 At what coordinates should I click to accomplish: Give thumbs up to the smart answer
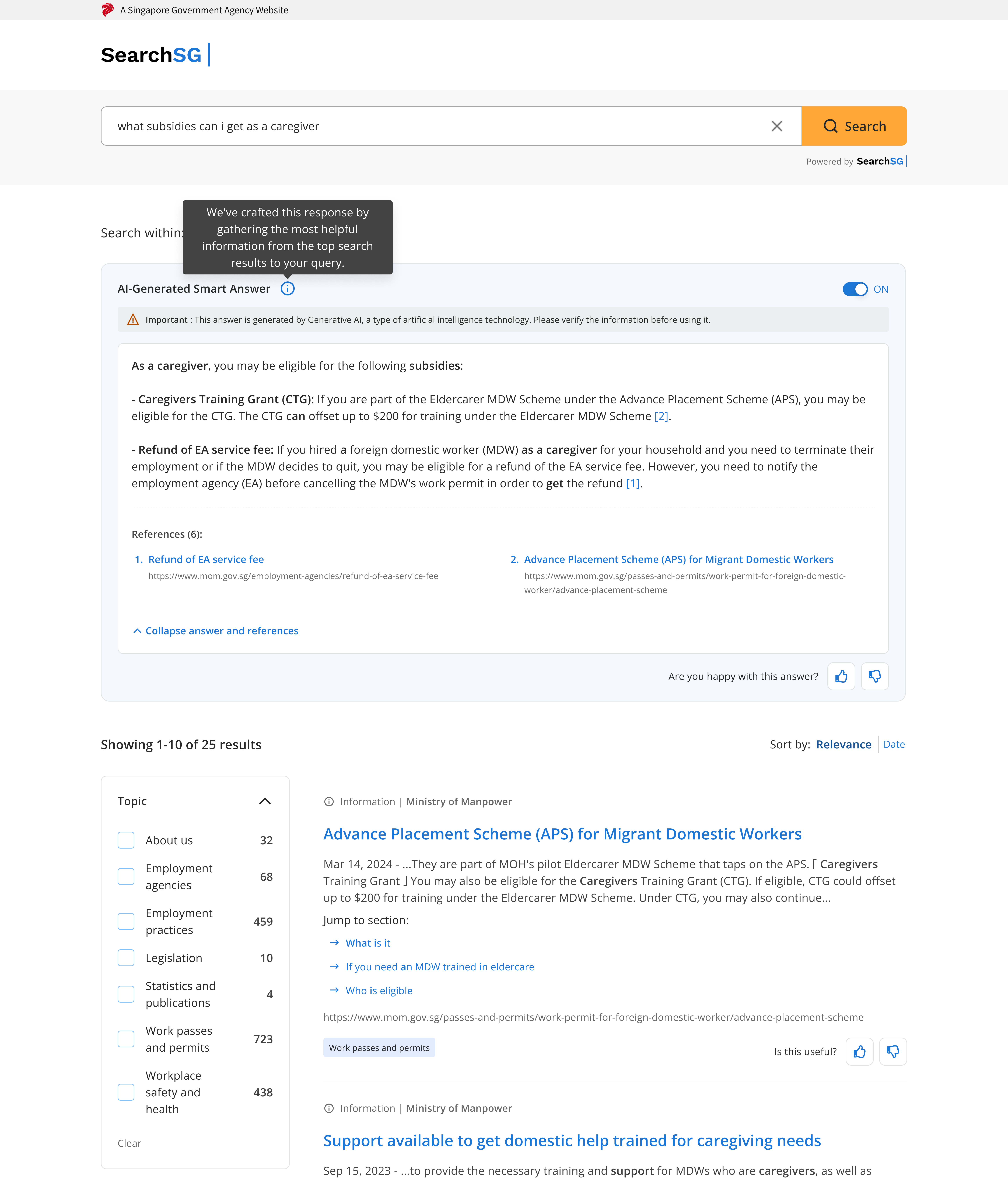(841, 676)
